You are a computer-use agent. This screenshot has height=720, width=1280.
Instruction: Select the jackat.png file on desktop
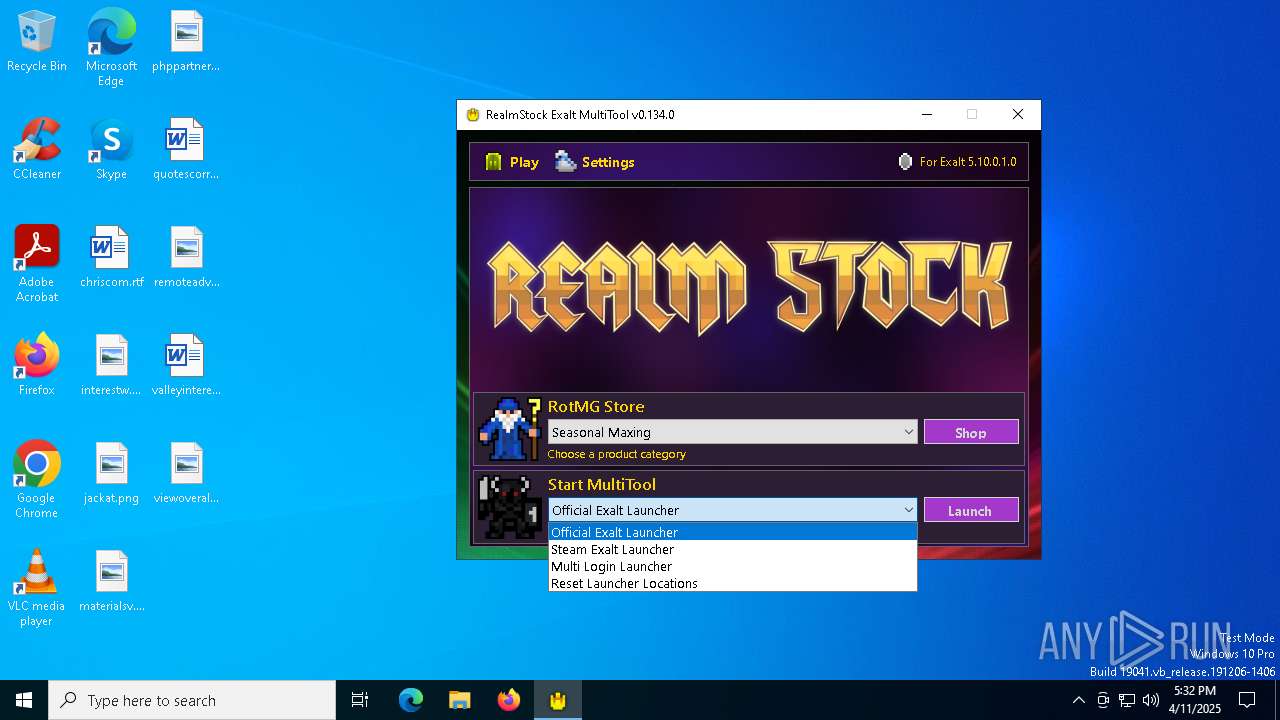coord(111,473)
